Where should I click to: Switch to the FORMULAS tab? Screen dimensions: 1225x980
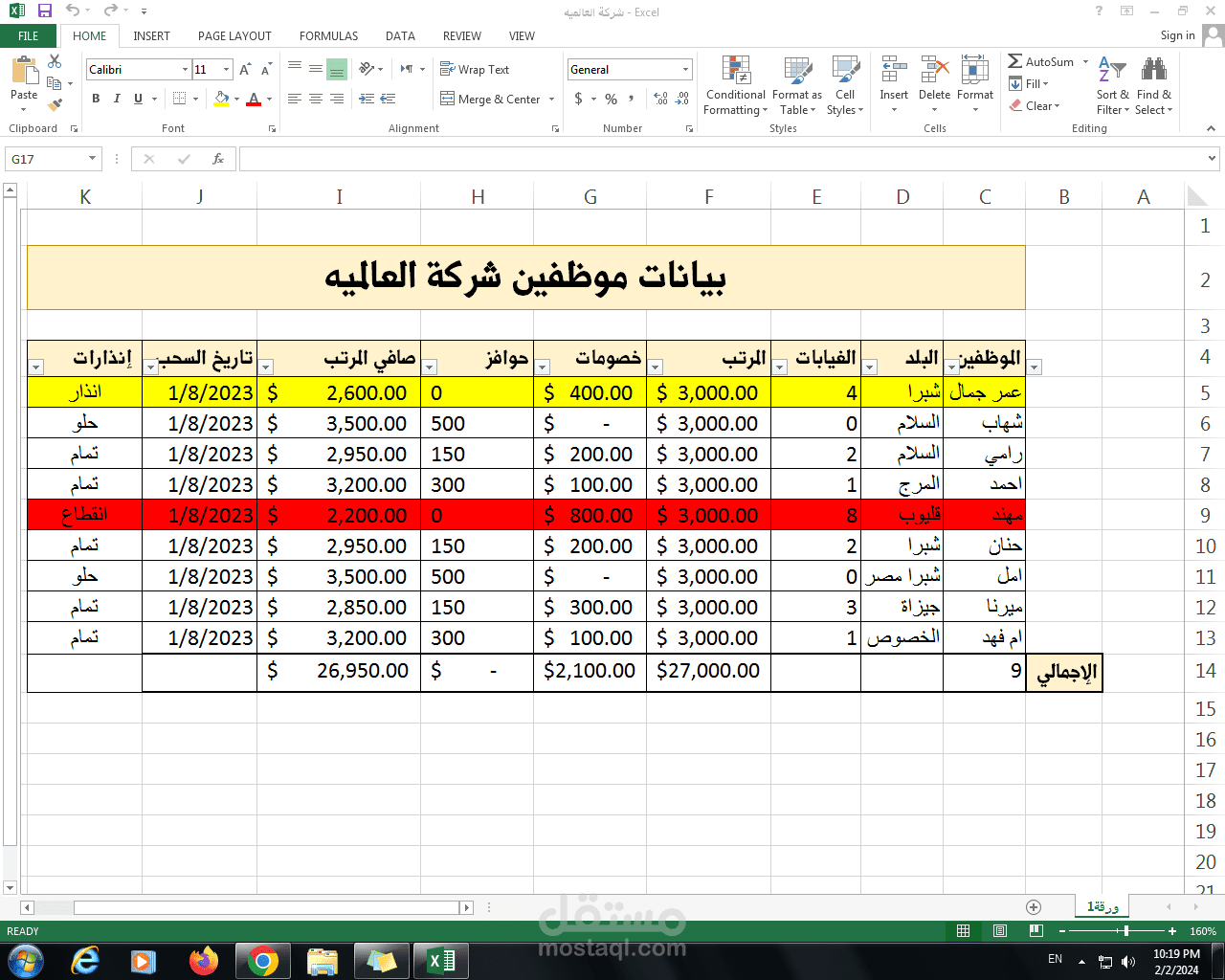coord(328,36)
